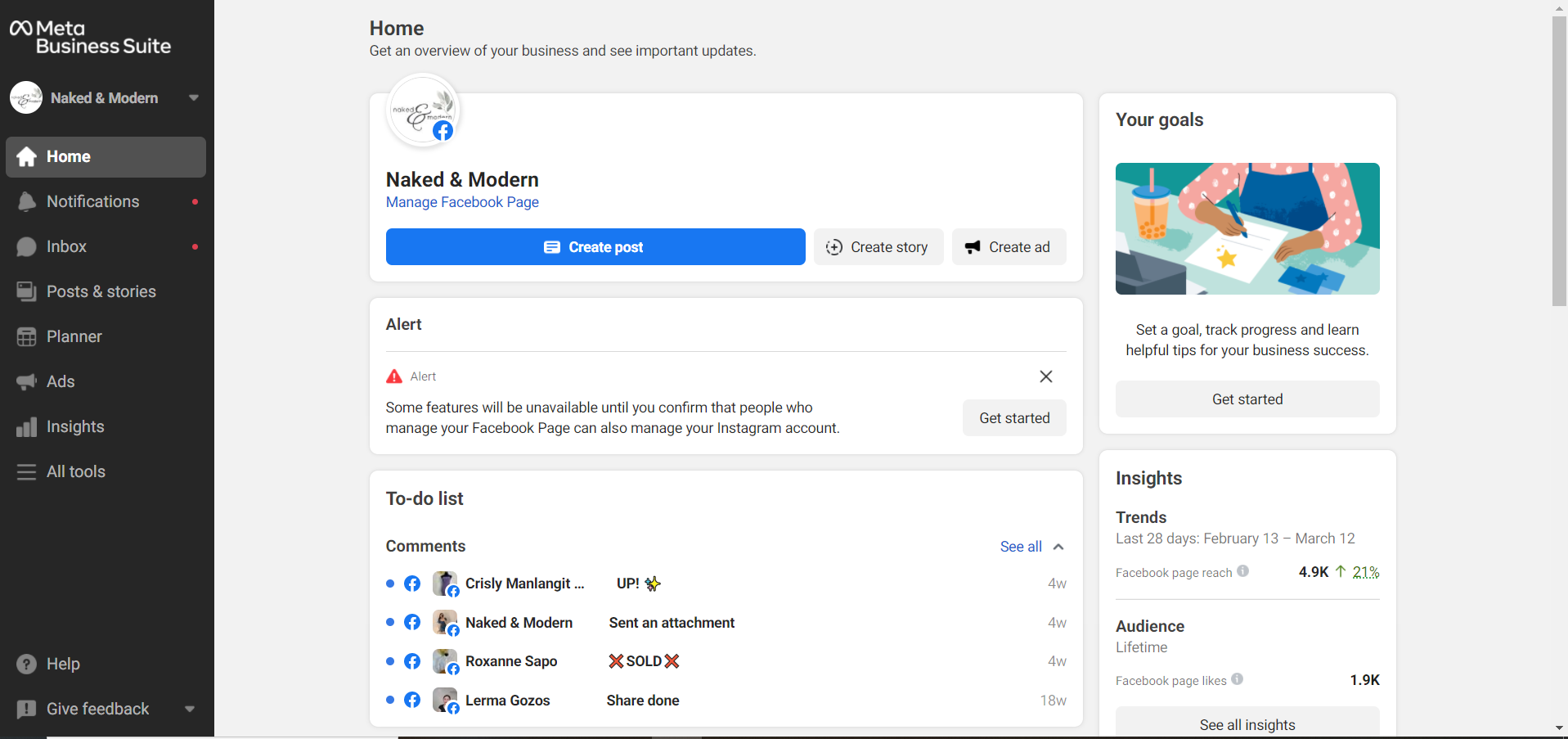
Task: Go to Posts & stories
Action: click(x=101, y=292)
